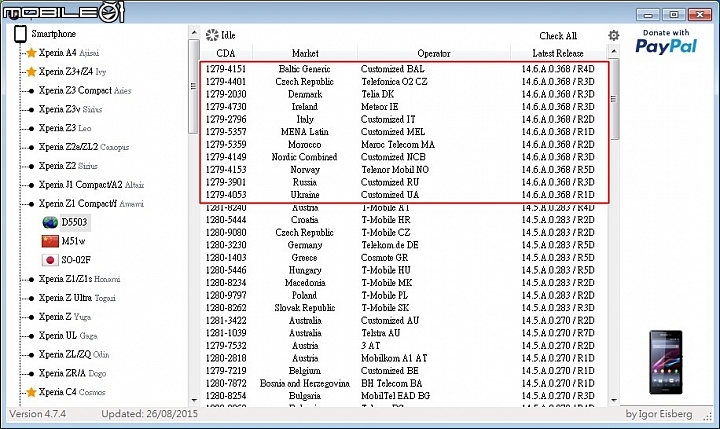
Task: Click the star icon beside Xperia Z3+/Z4
Action: [x=31, y=72]
